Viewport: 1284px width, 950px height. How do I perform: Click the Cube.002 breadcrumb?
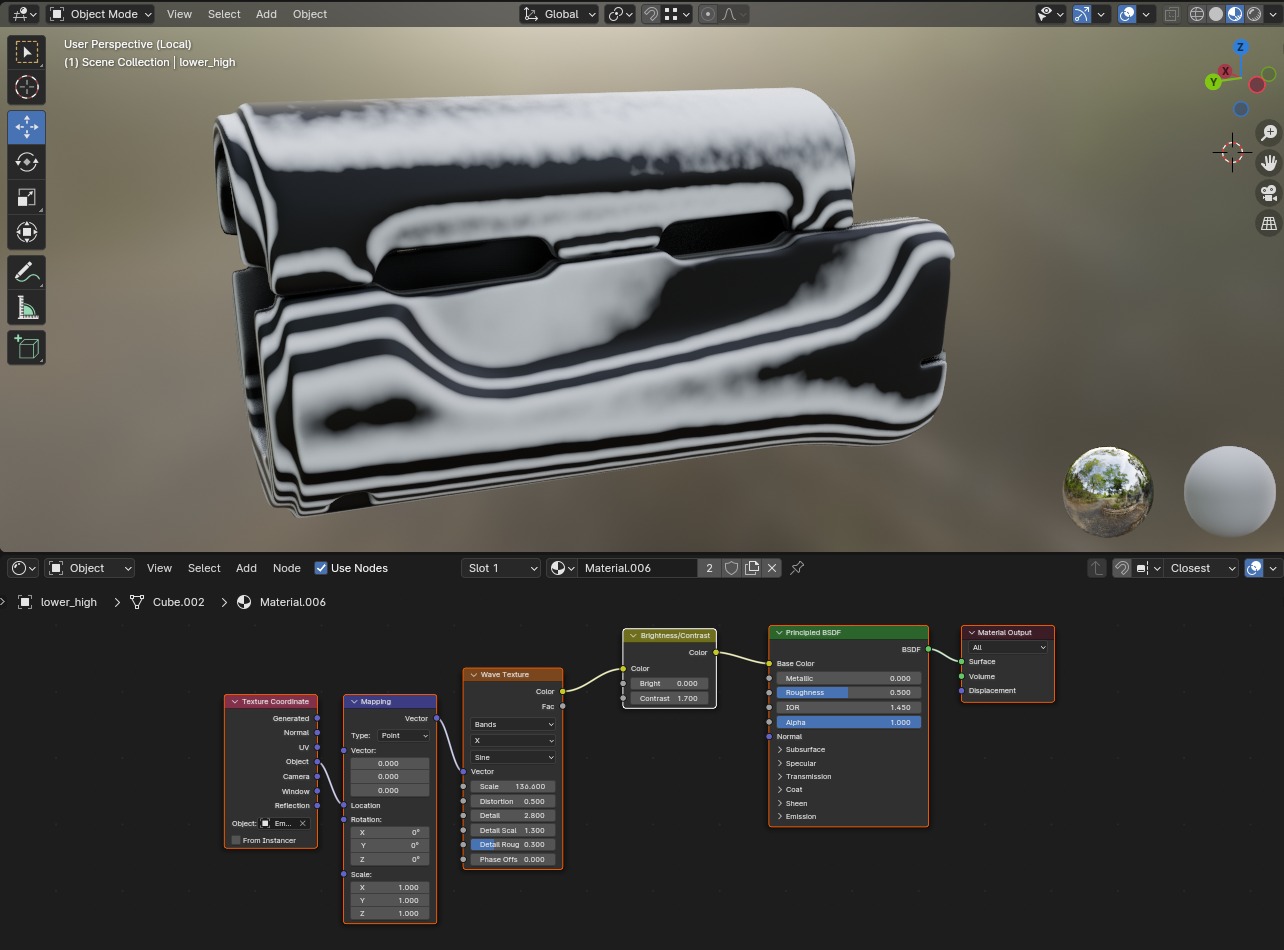pos(178,602)
